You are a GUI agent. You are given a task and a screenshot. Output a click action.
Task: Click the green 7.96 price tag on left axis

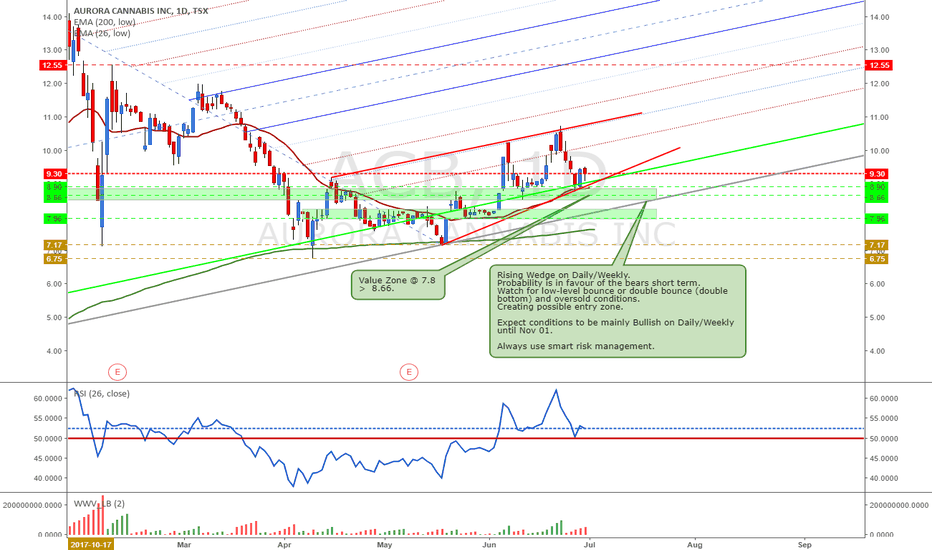[x=54, y=219]
